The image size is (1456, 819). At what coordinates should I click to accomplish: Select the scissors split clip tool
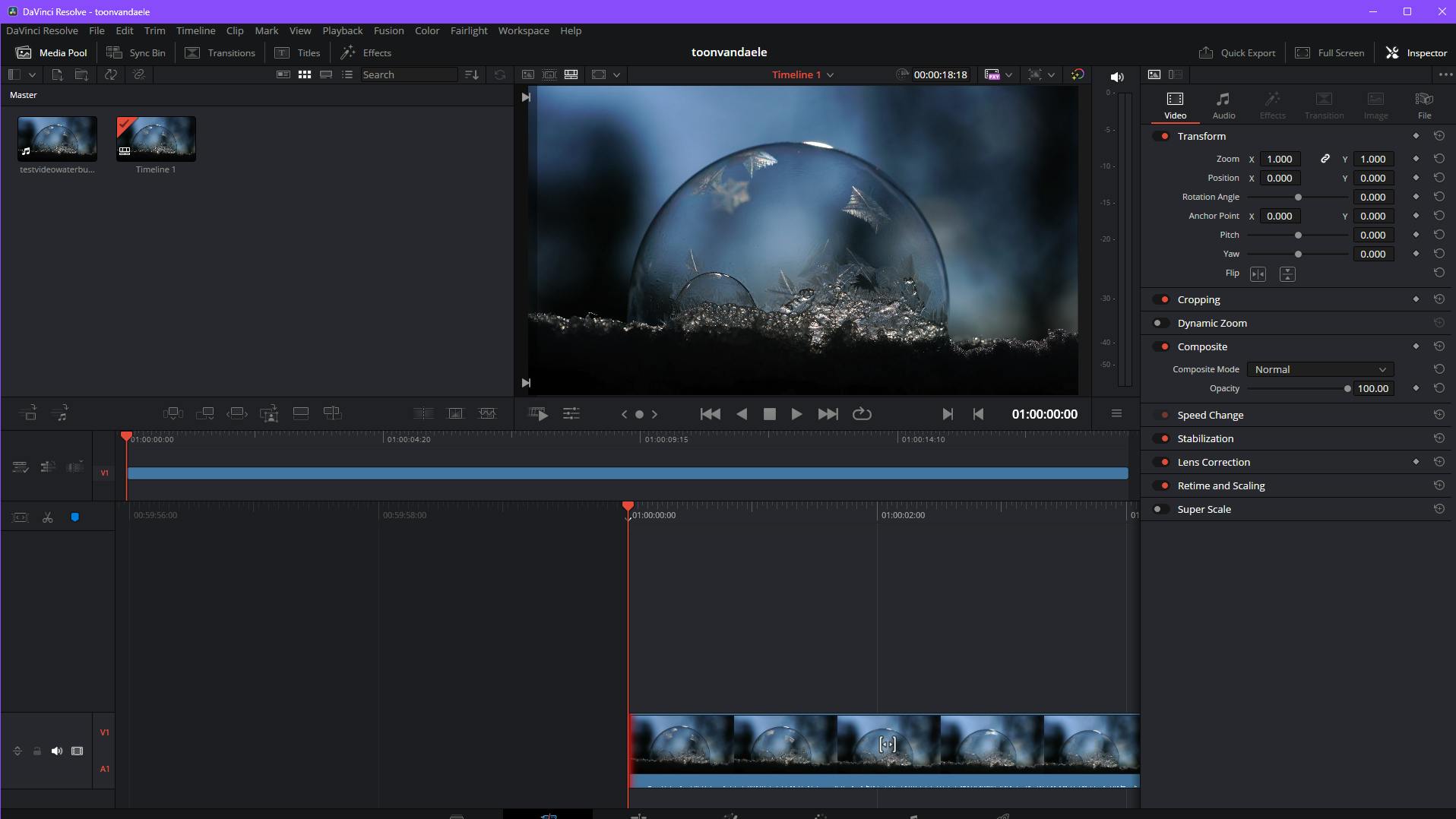47,517
